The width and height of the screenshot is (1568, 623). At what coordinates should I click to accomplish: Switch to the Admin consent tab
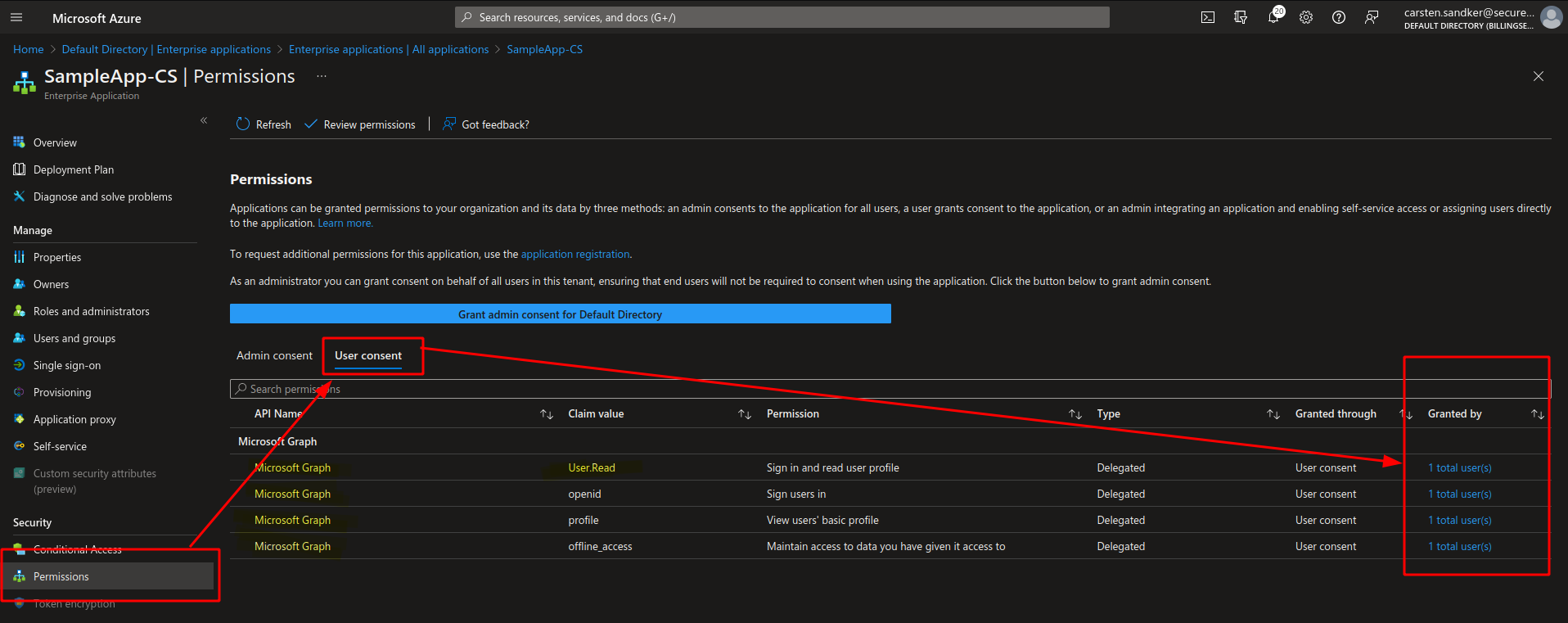[274, 355]
